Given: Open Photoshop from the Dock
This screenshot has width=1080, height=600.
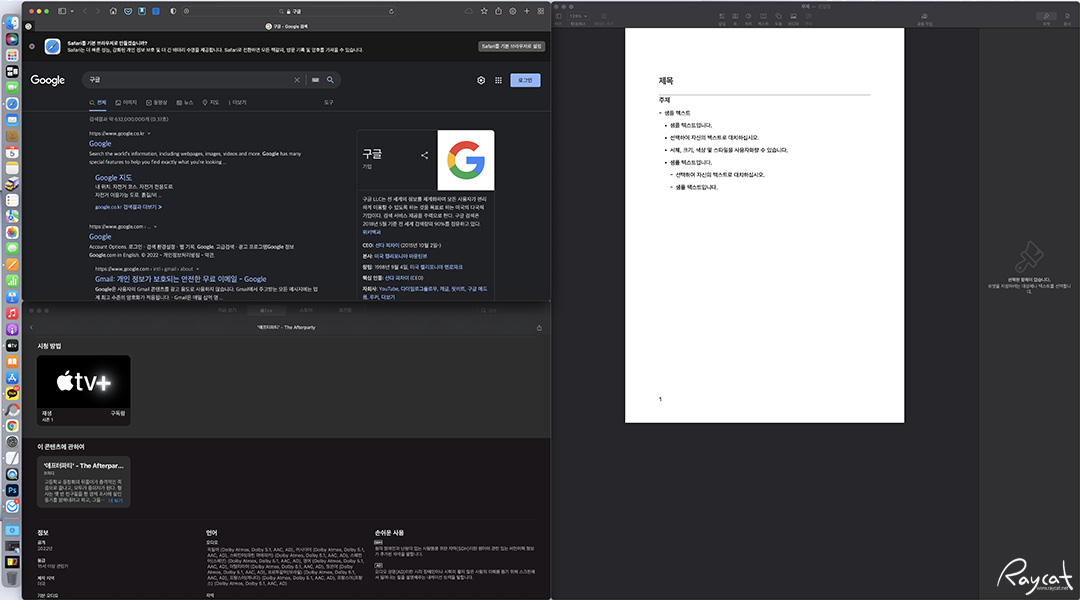Looking at the screenshot, I should click(x=12, y=490).
